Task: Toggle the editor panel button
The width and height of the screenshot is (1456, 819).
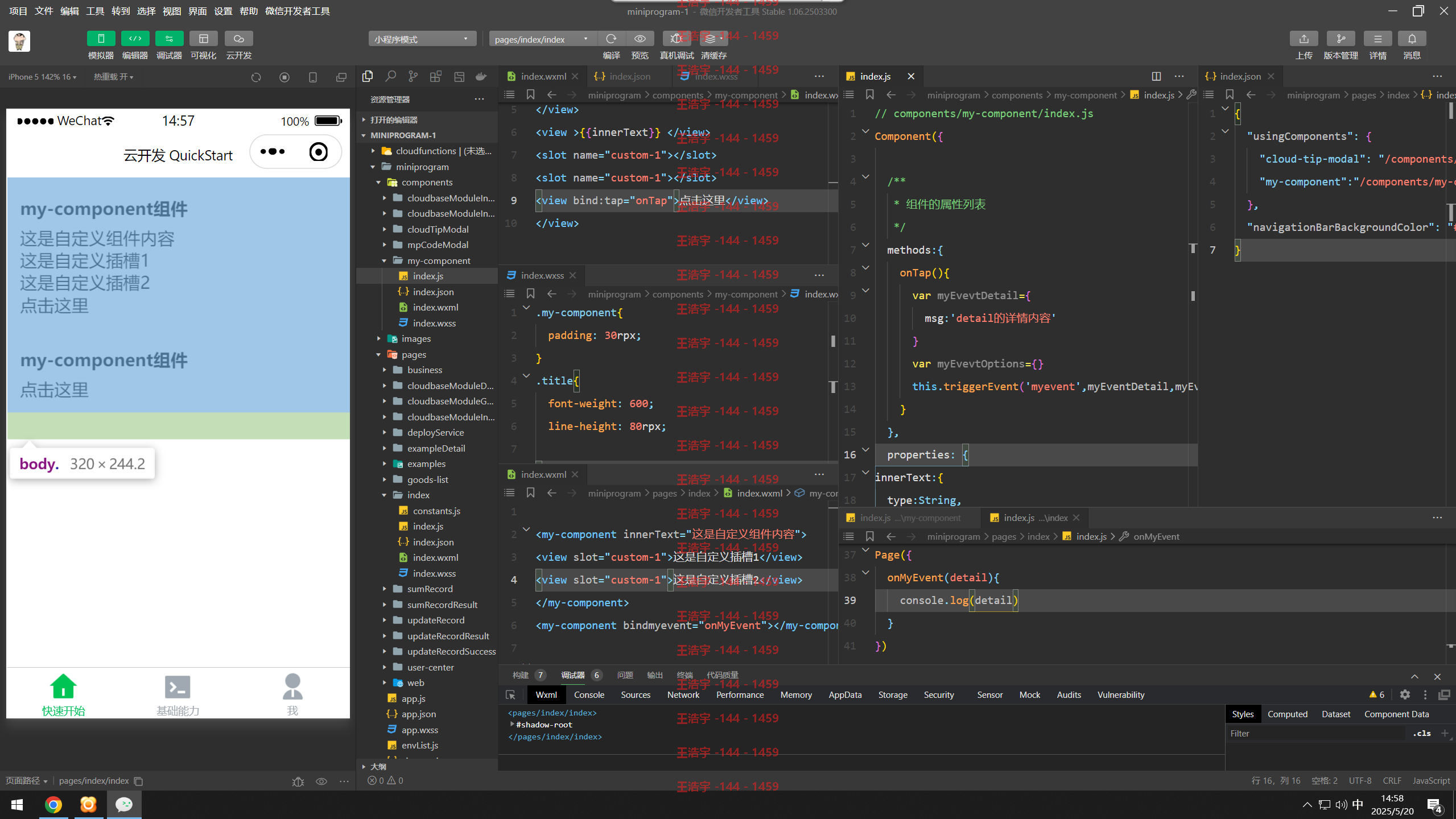Action: pyautogui.click(x=135, y=39)
